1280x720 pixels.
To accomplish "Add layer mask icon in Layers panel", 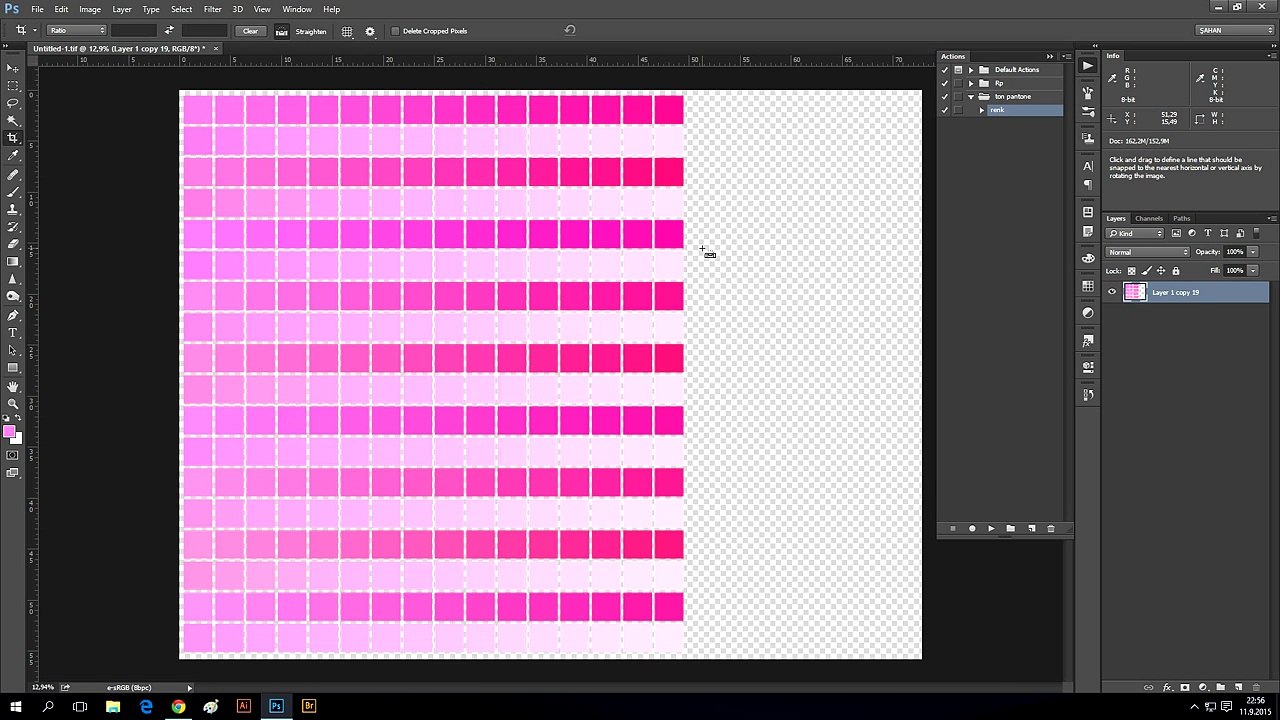I will (x=1185, y=687).
